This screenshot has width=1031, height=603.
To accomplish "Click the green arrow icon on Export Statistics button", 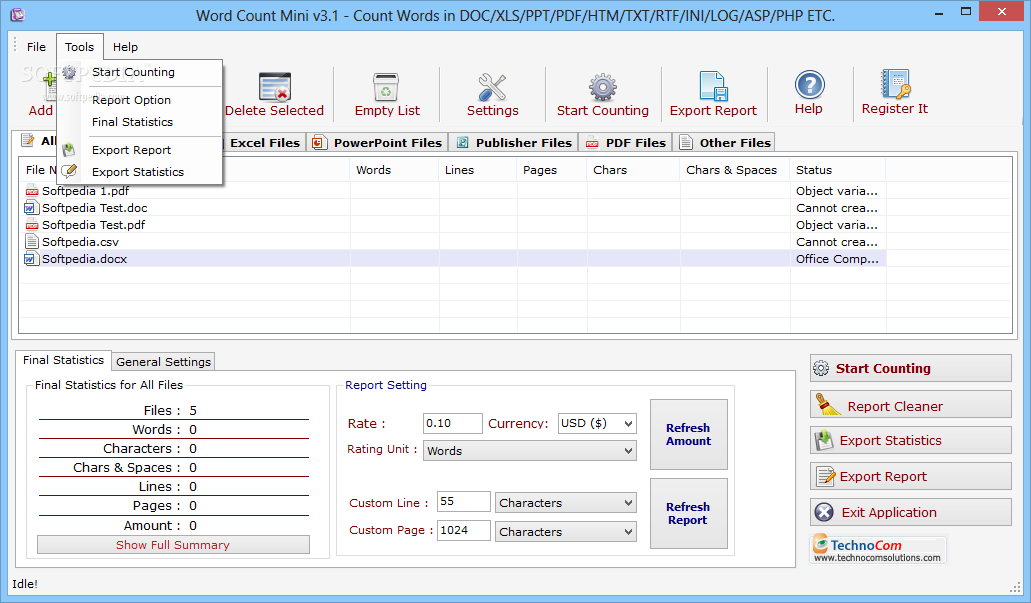I will pos(824,440).
